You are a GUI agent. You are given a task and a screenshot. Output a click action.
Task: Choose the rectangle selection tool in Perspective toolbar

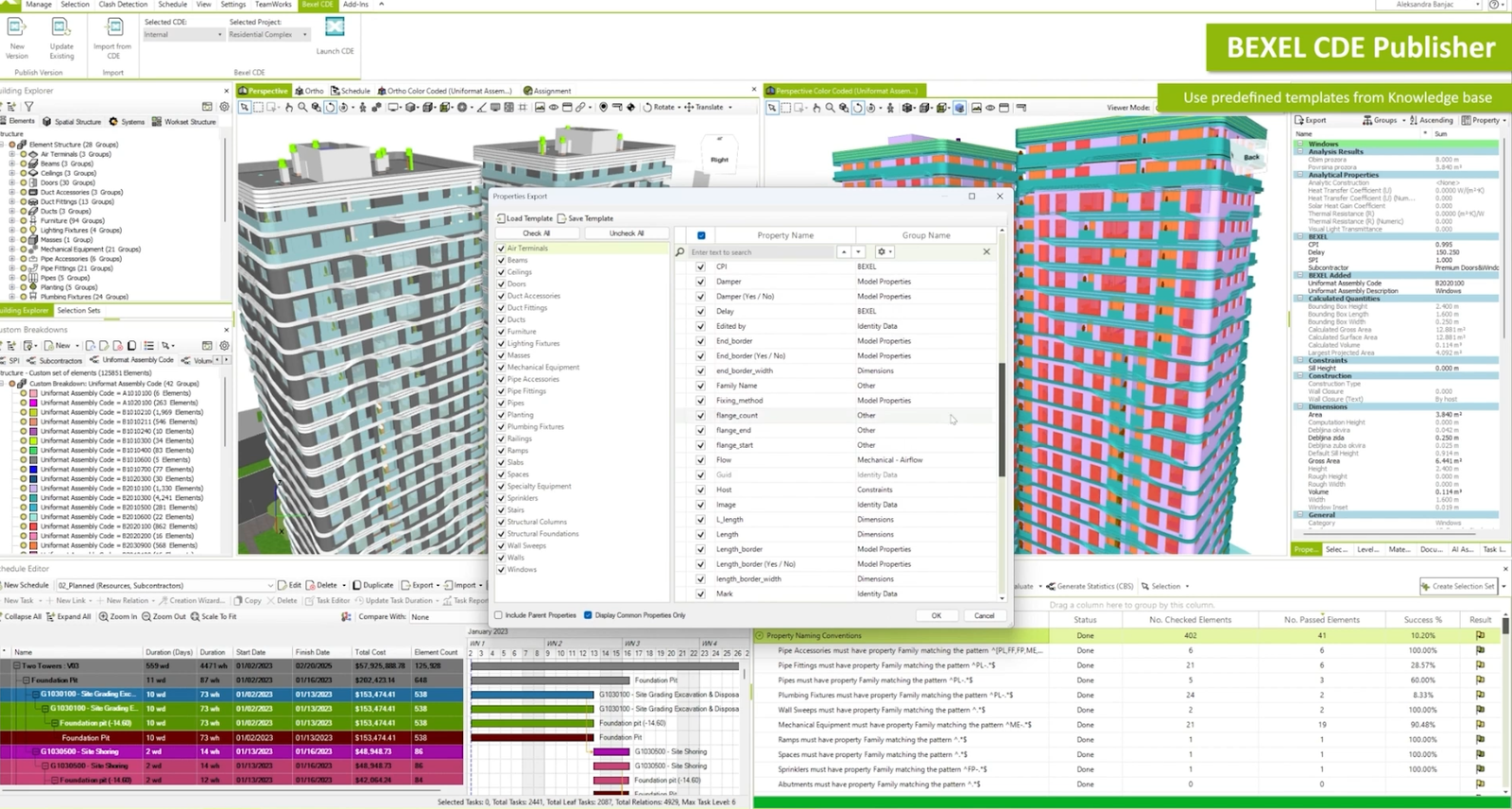pos(259,108)
